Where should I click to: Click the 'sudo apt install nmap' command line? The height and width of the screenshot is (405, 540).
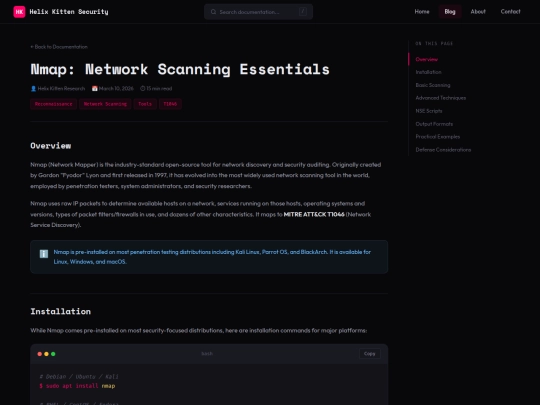(77, 386)
